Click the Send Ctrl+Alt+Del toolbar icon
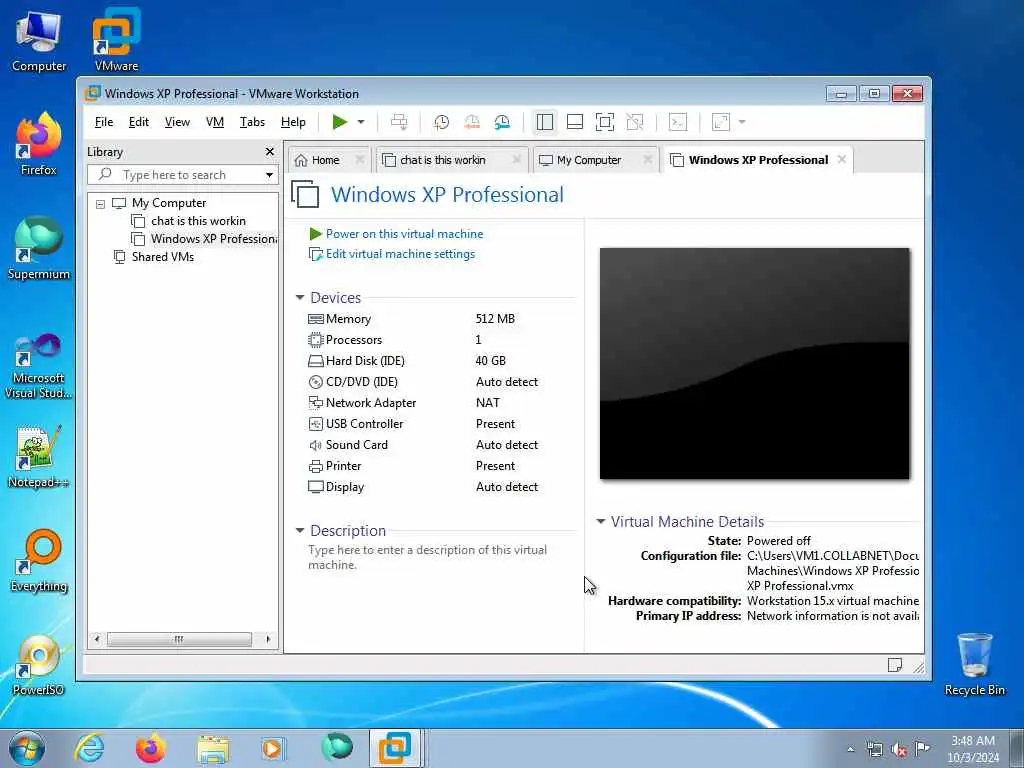1024x768 pixels. (x=399, y=122)
